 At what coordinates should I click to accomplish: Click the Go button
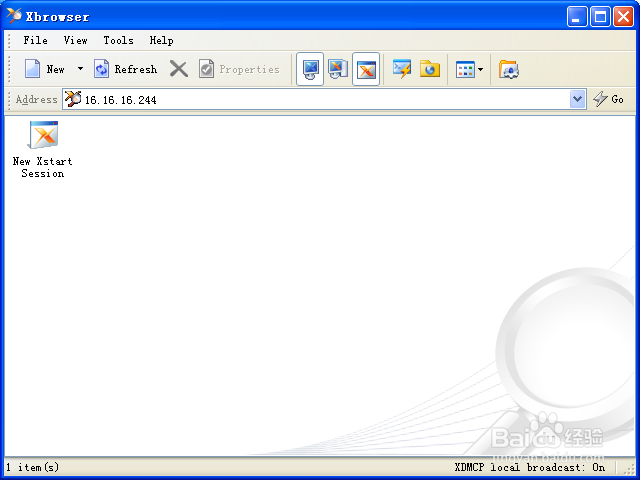click(x=608, y=99)
